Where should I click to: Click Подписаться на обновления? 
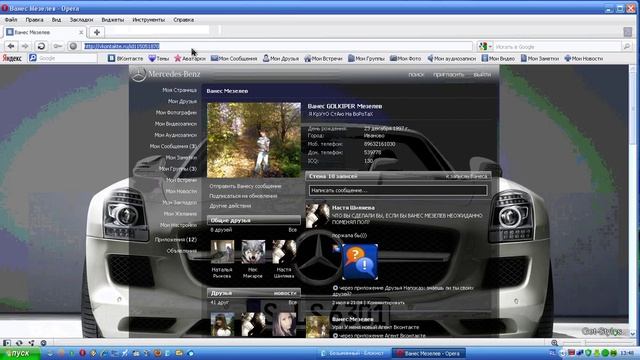point(243,196)
